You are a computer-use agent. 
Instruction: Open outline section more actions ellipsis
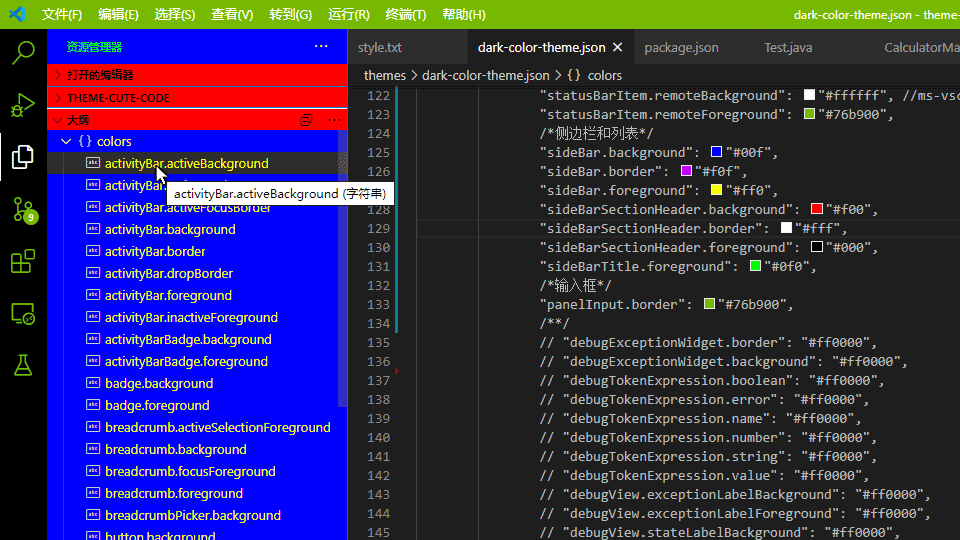click(334, 120)
